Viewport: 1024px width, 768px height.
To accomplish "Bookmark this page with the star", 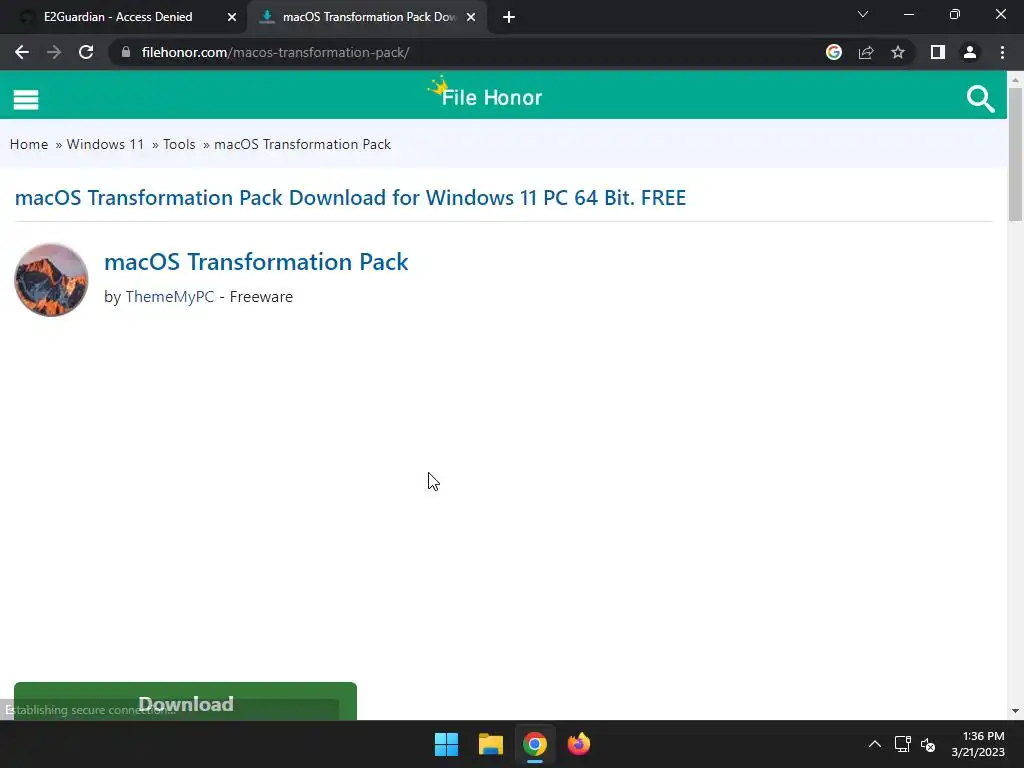I will point(898,52).
